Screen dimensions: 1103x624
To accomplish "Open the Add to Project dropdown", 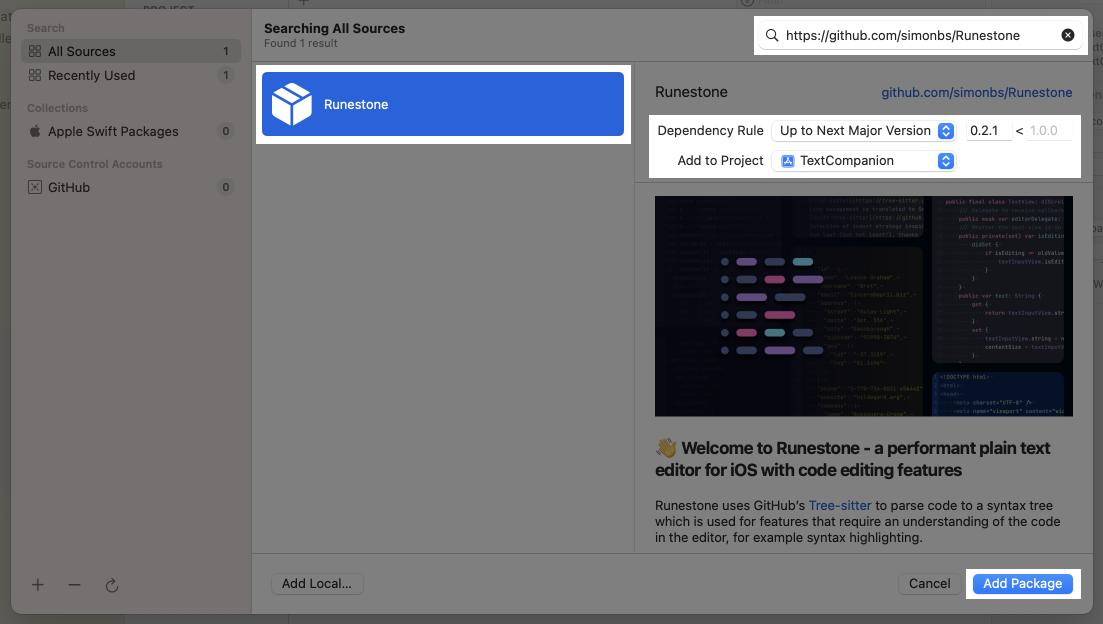I will 946,160.
